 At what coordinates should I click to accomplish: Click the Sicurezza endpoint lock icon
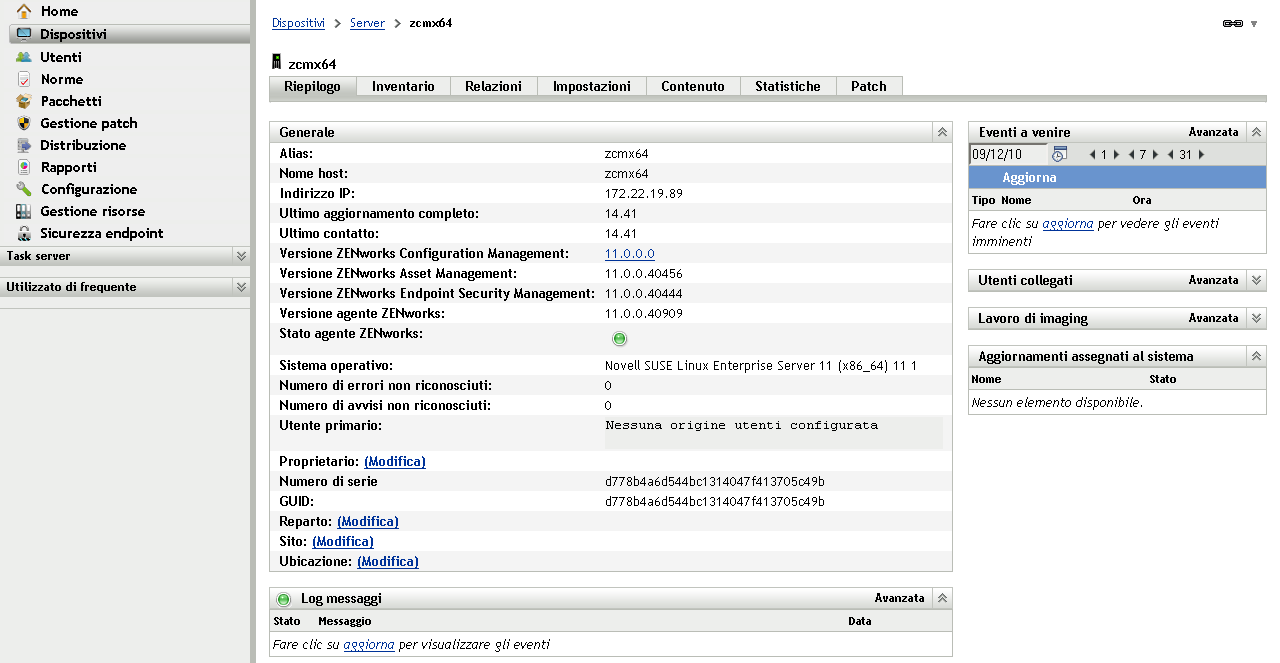(24, 233)
